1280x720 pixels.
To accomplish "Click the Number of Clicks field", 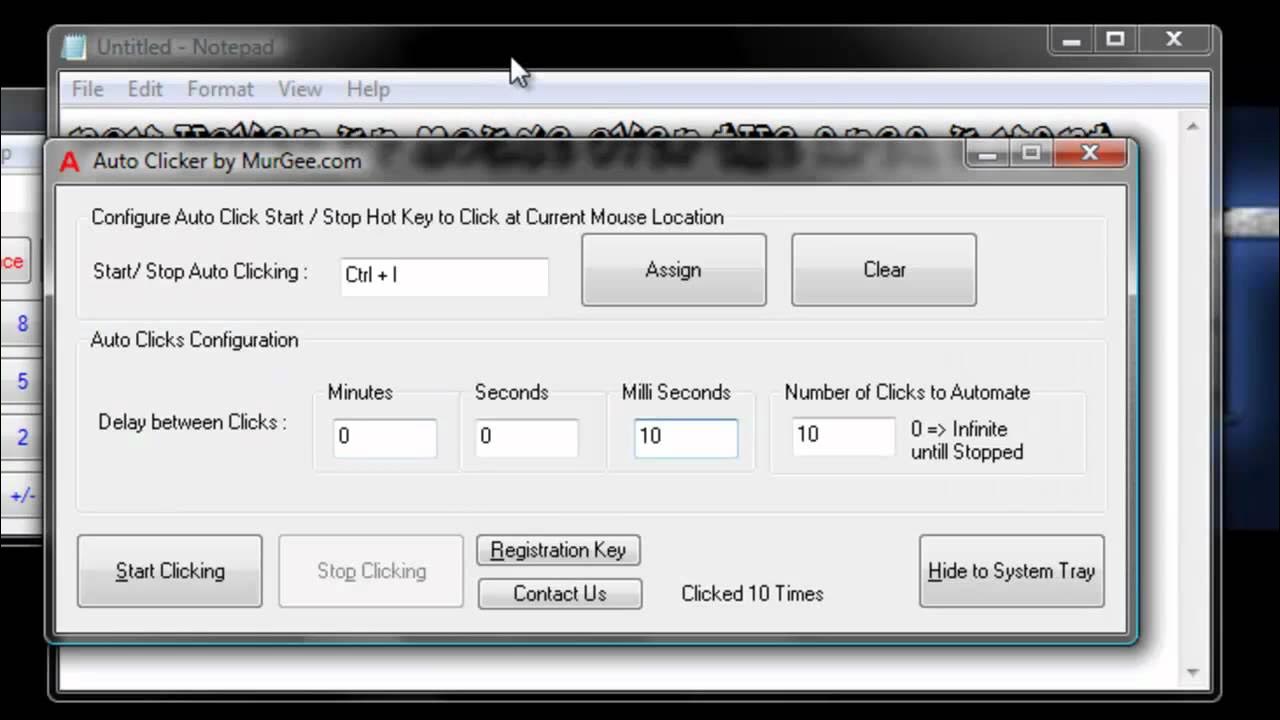I will coord(843,435).
